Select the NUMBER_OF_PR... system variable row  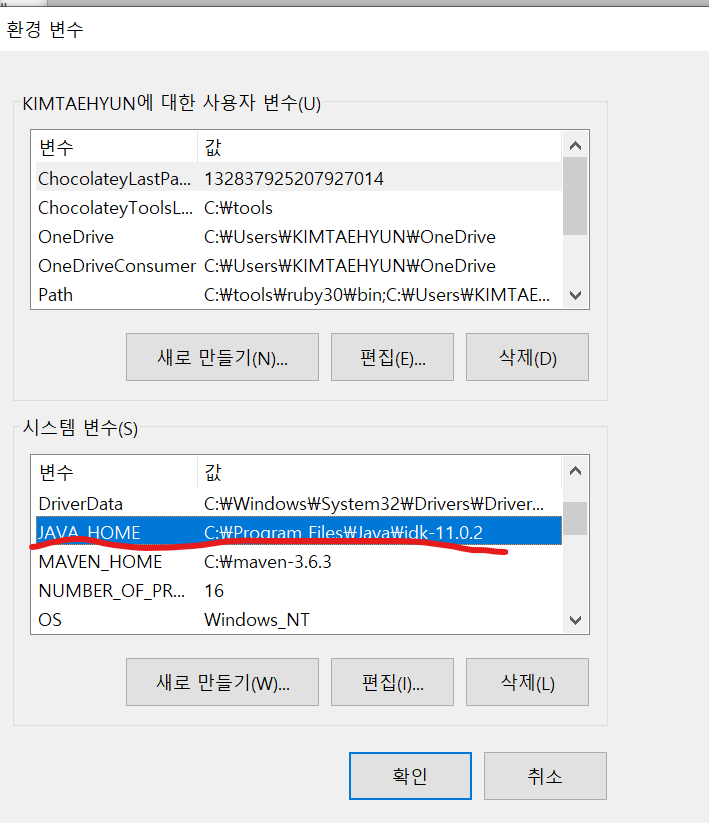[x=299, y=590]
